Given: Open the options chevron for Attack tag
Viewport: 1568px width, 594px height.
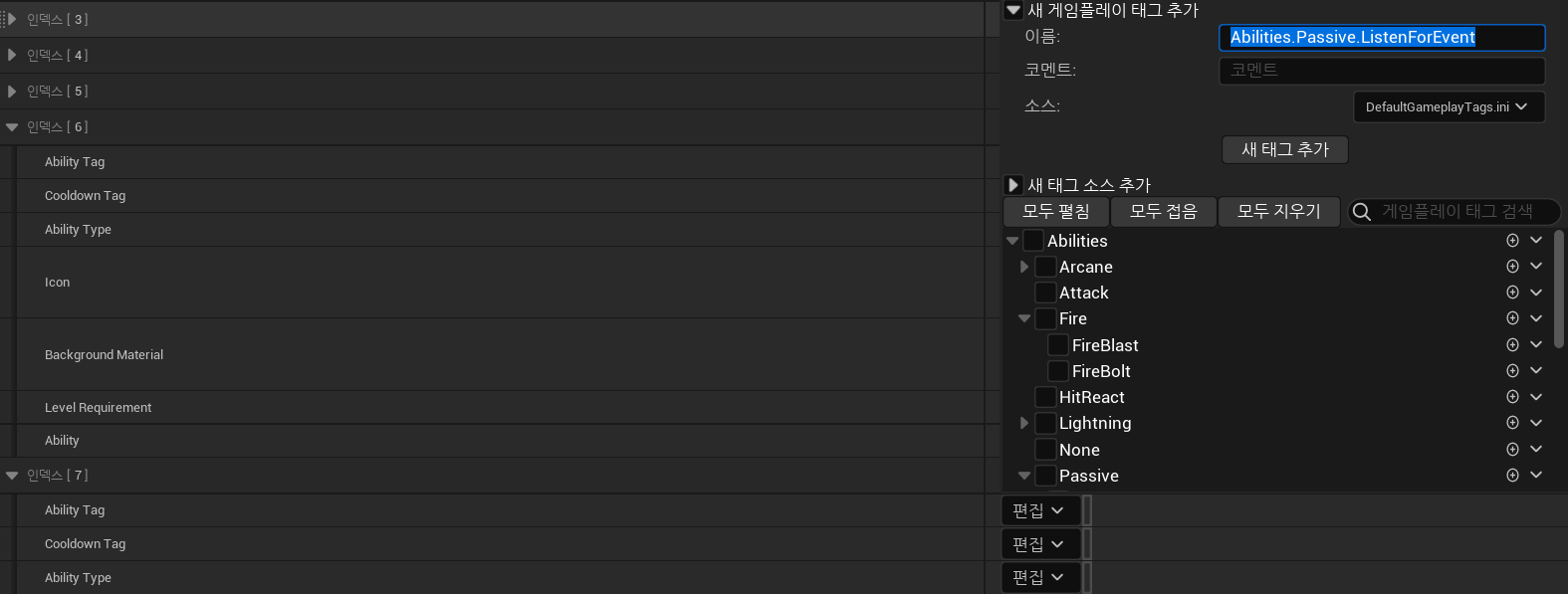Looking at the screenshot, I should tap(1536, 293).
